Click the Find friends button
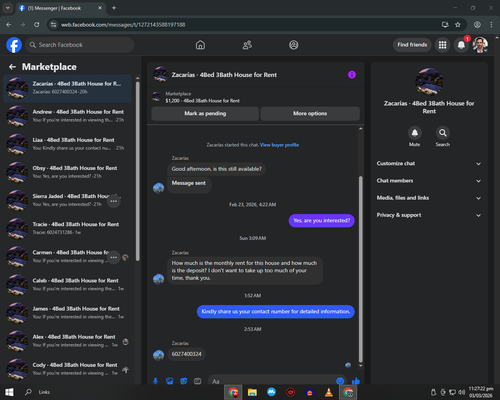 click(412, 45)
